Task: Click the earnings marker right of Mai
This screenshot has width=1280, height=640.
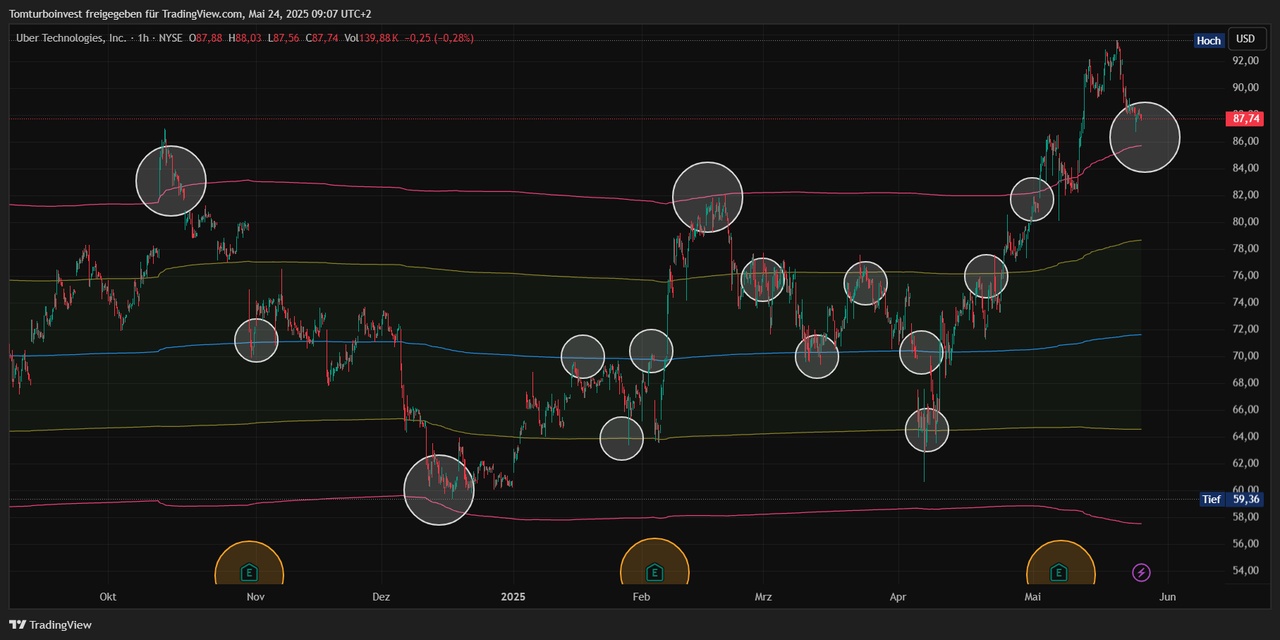Action: click(x=1060, y=573)
